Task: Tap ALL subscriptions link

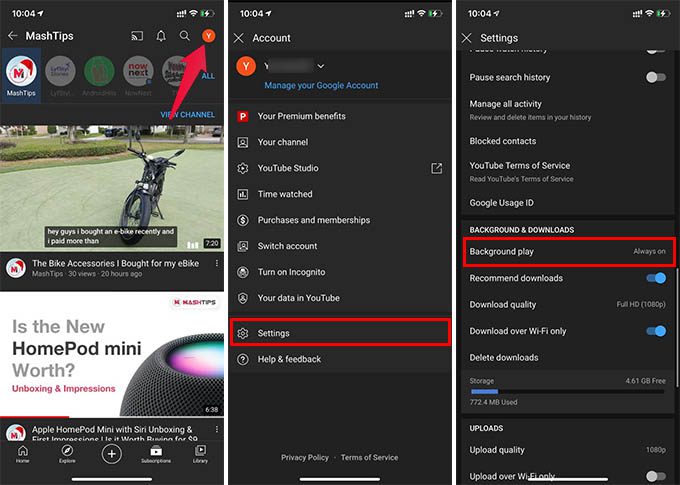Action: click(208, 76)
